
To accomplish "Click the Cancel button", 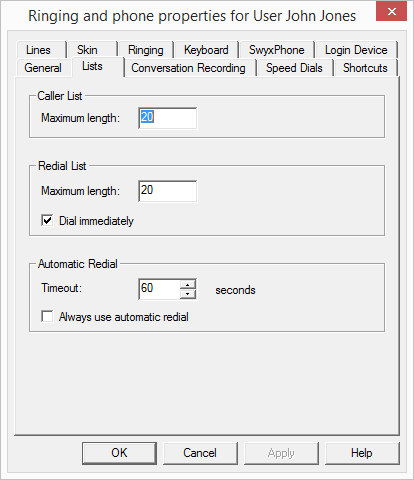I will [x=200, y=453].
